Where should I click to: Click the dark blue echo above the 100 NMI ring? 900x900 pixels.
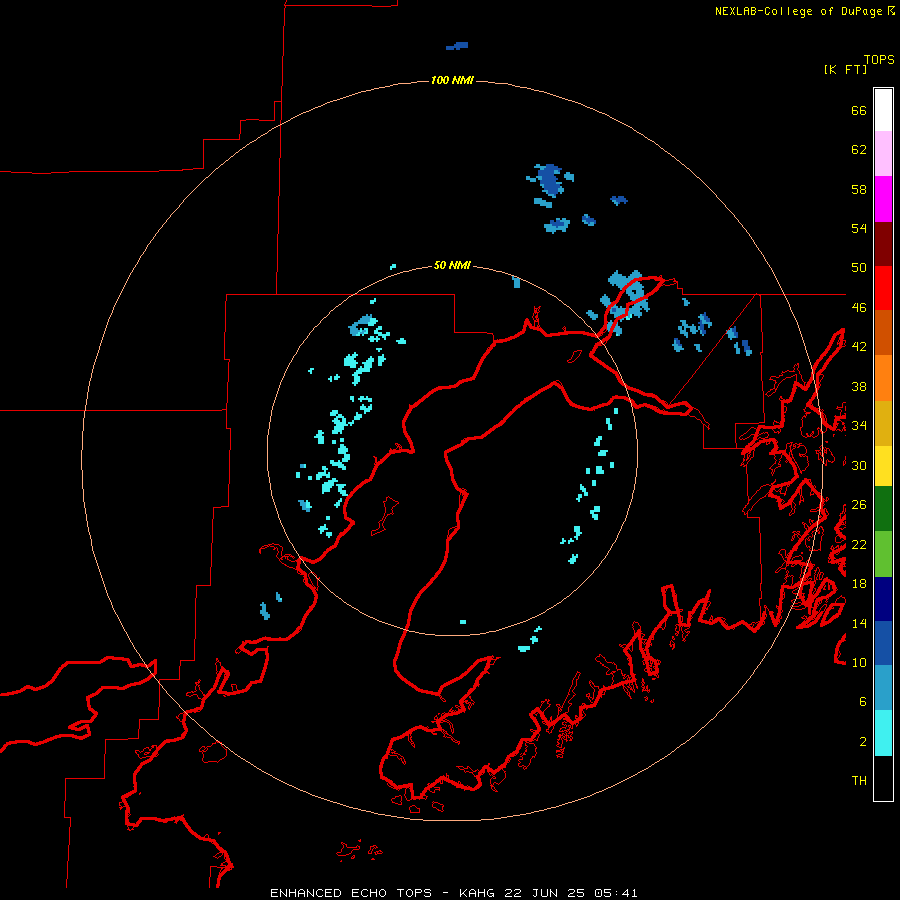click(x=457, y=45)
